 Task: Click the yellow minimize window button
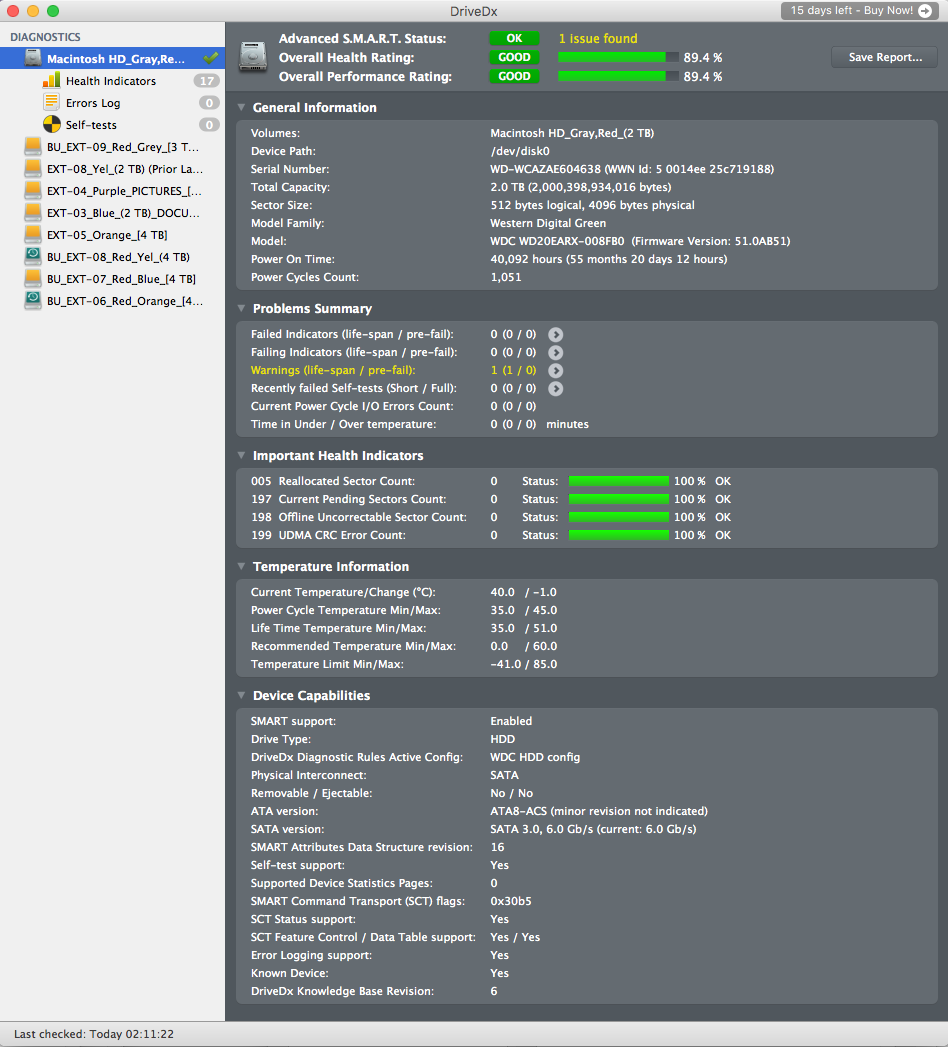pos(33,11)
